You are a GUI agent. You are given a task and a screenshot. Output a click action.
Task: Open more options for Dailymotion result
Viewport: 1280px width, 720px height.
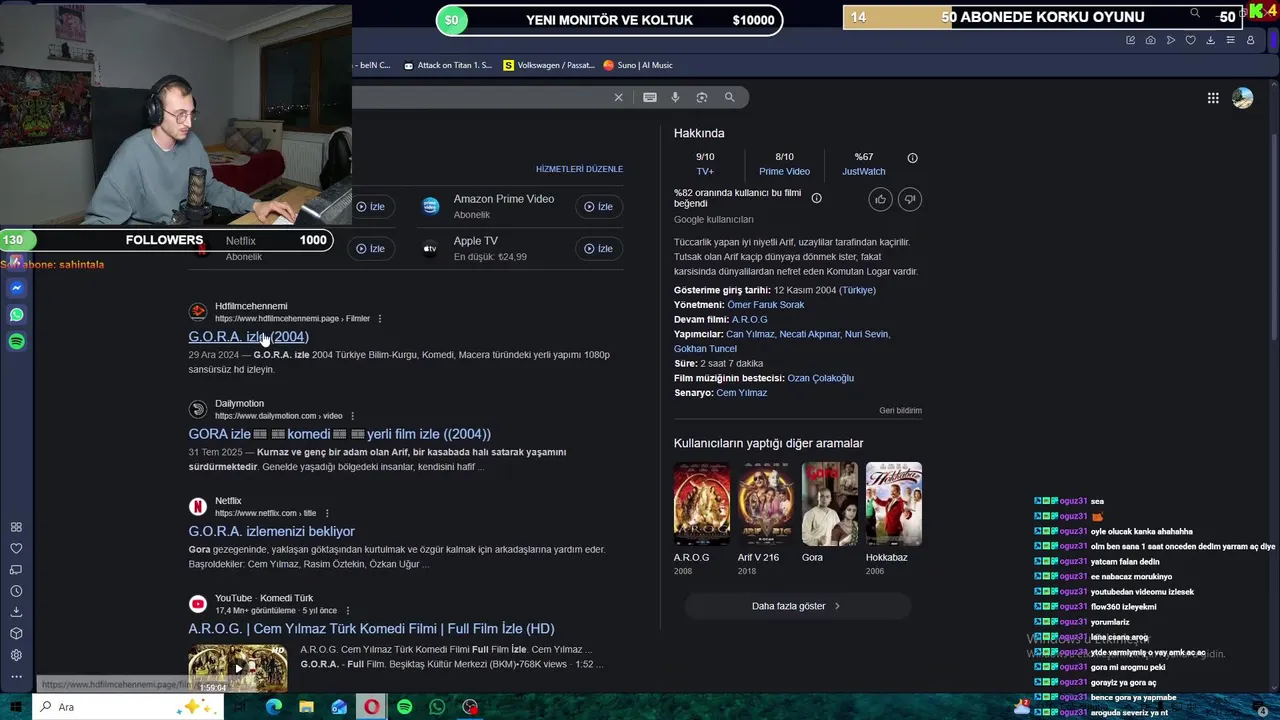coord(352,416)
